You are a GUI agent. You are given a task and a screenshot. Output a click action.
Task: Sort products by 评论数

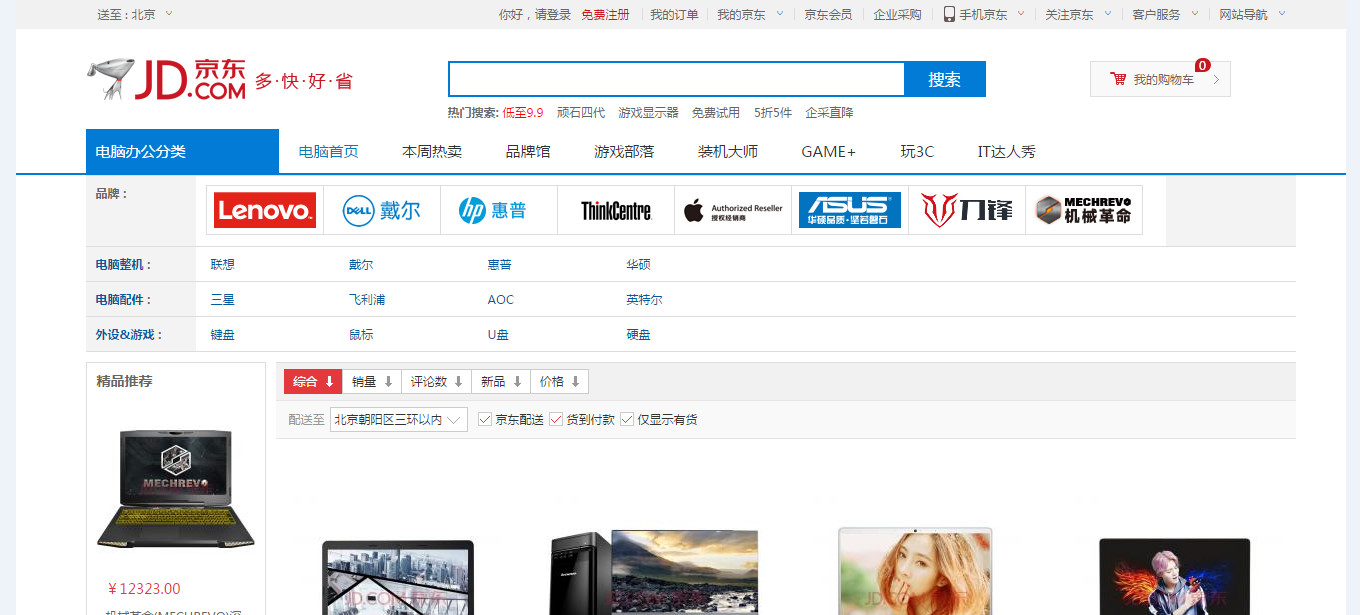(436, 381)
